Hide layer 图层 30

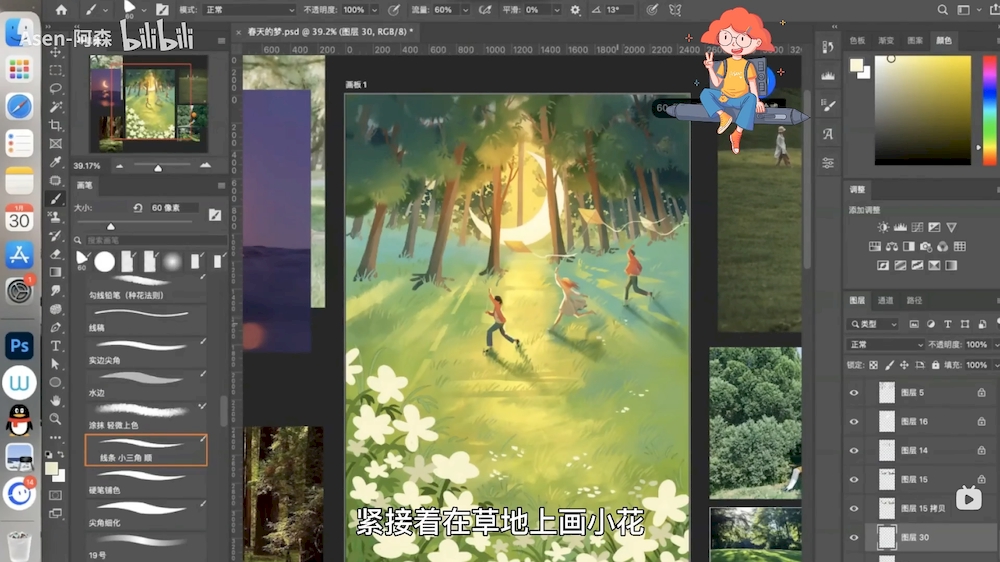[x=854, y=538]
